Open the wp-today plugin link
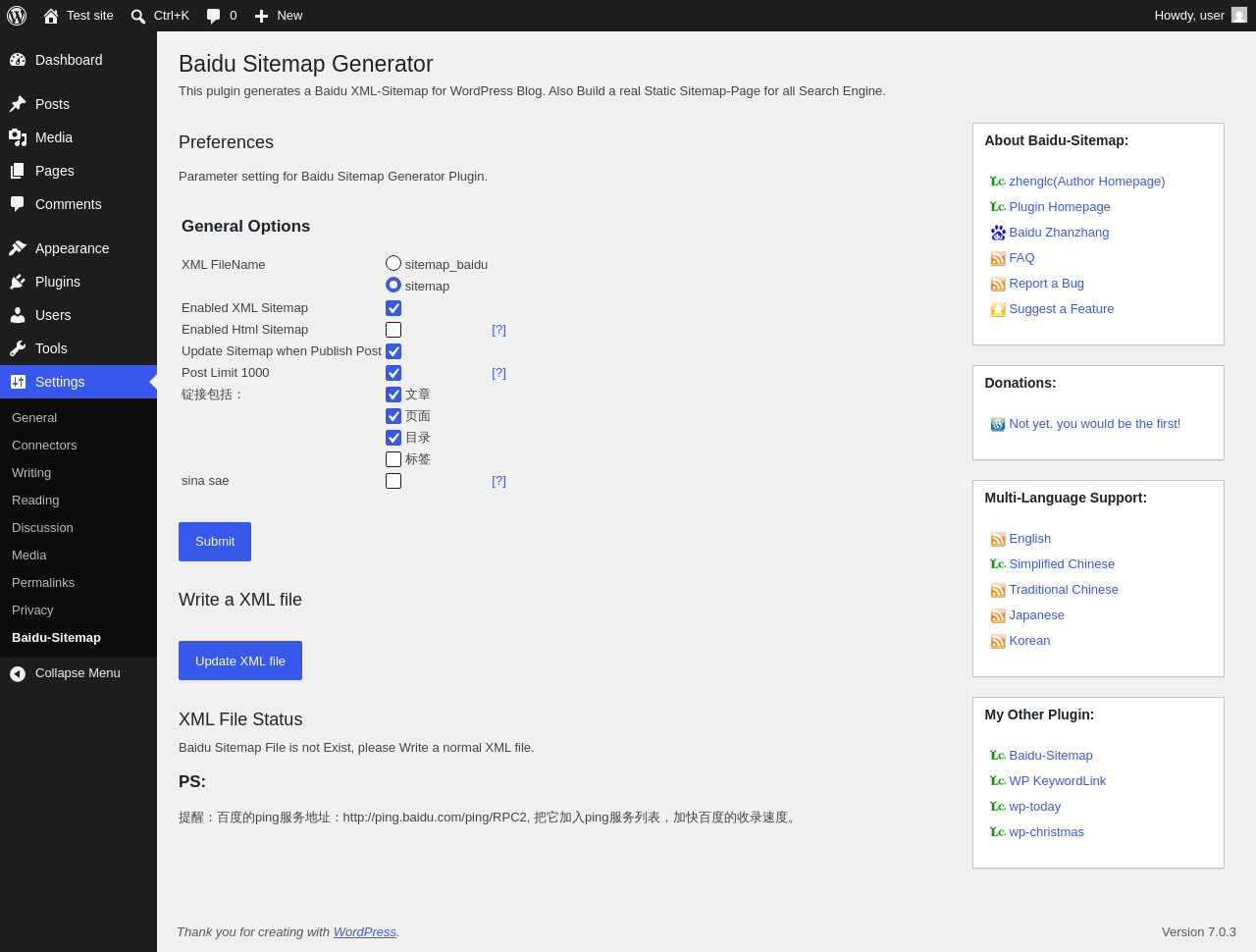 click(x=1035, y=807)
